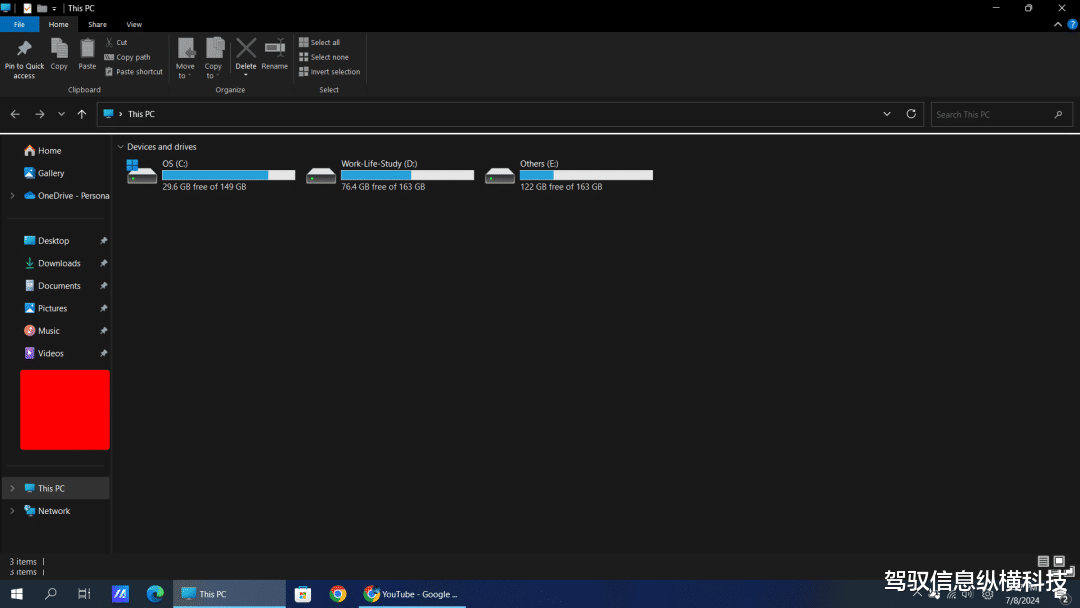Open the Windows Start menu
This screenshot has height=608, width=1080.
click(x=17, y=594)
